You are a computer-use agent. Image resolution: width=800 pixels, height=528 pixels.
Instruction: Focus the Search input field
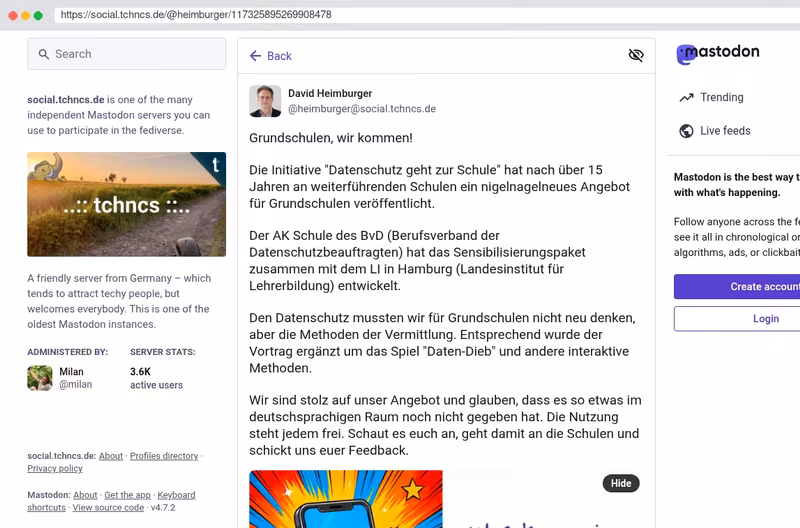[x=127, y=54]
